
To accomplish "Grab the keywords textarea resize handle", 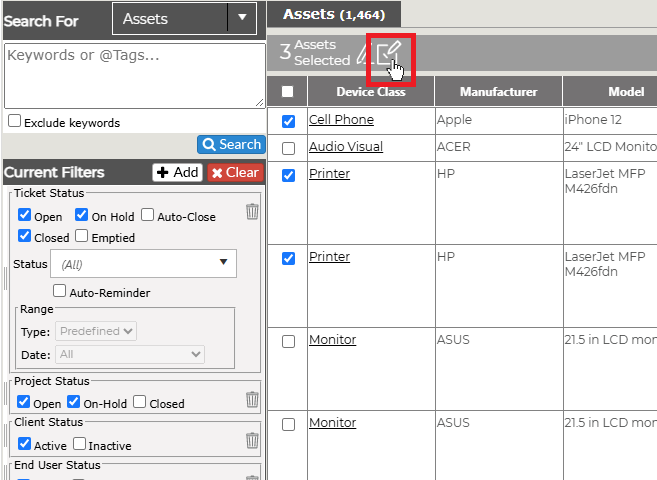I will coord(259,103).
